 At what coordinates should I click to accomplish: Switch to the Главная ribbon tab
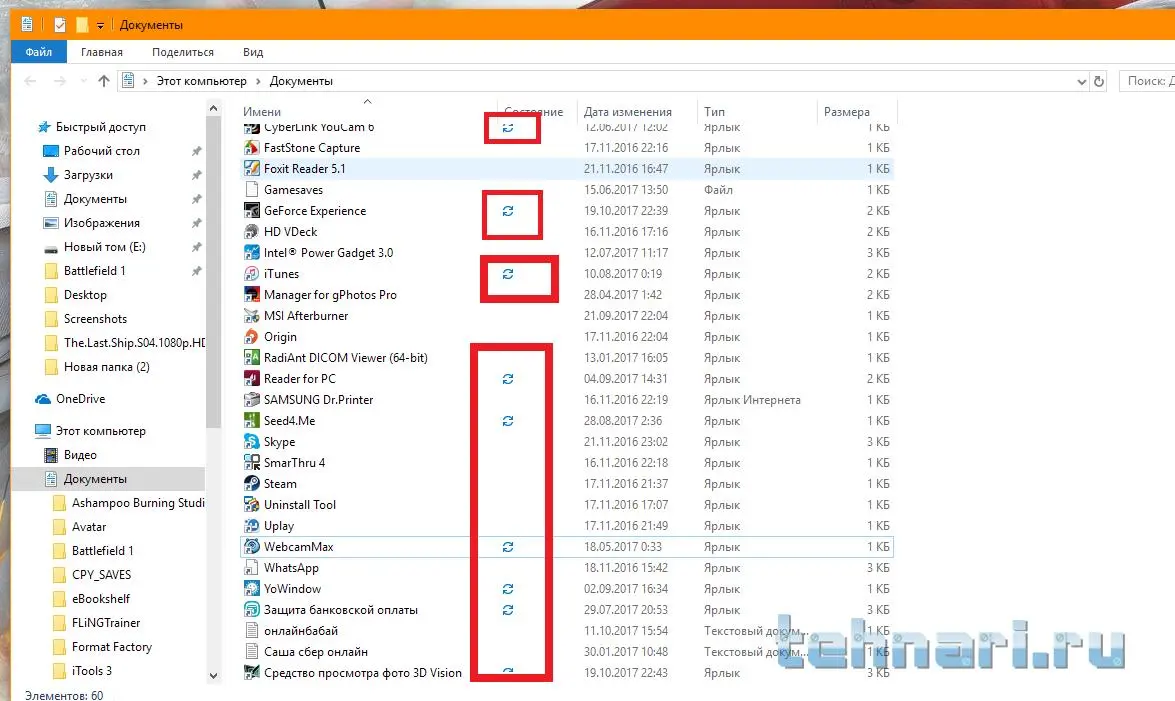point(102,52)
